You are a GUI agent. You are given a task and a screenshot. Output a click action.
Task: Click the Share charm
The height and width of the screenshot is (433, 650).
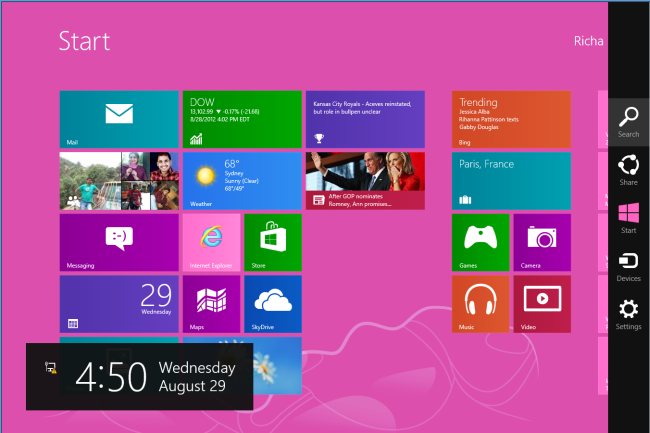pyautogui.click(x=628, y=170)
